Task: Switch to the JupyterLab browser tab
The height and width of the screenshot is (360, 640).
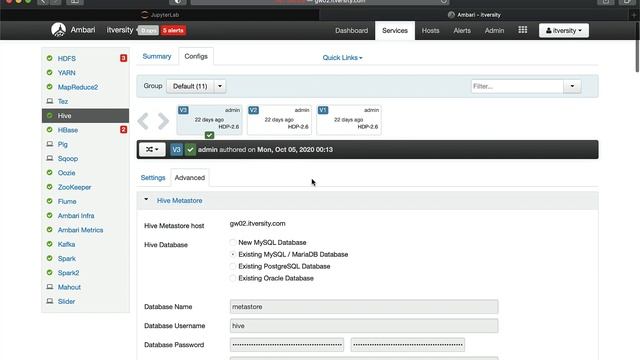Action: click(160, 15)
